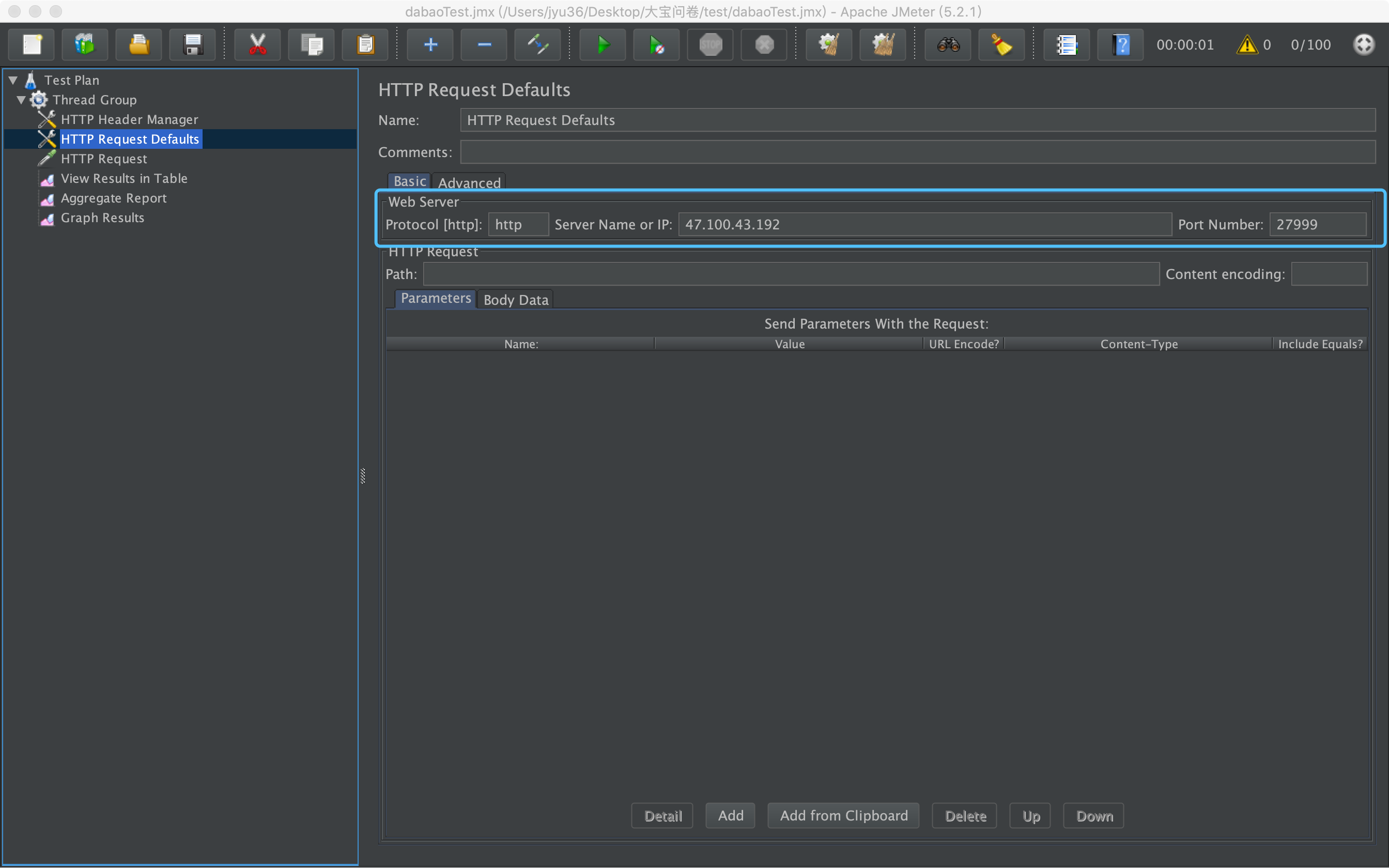This screenshot has height=868, width=1389.
Task: Select Thread Group label in tree
Action: click(x=95, y=100)
